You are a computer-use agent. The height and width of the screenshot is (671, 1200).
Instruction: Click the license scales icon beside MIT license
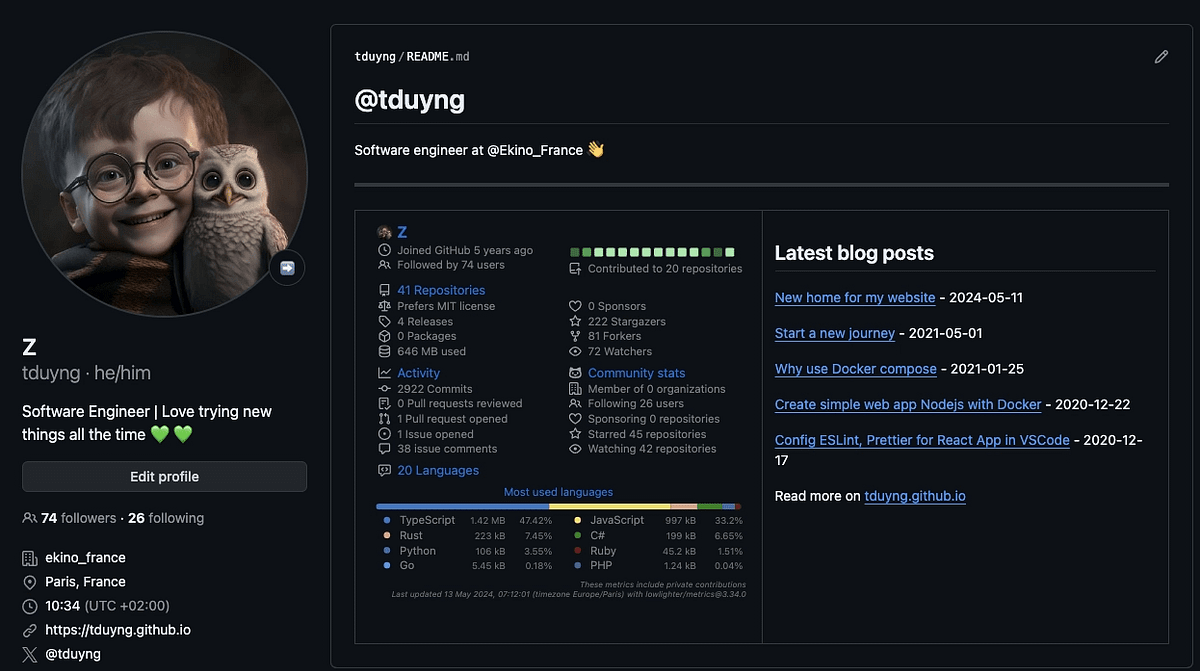click(x=385, y=306)
